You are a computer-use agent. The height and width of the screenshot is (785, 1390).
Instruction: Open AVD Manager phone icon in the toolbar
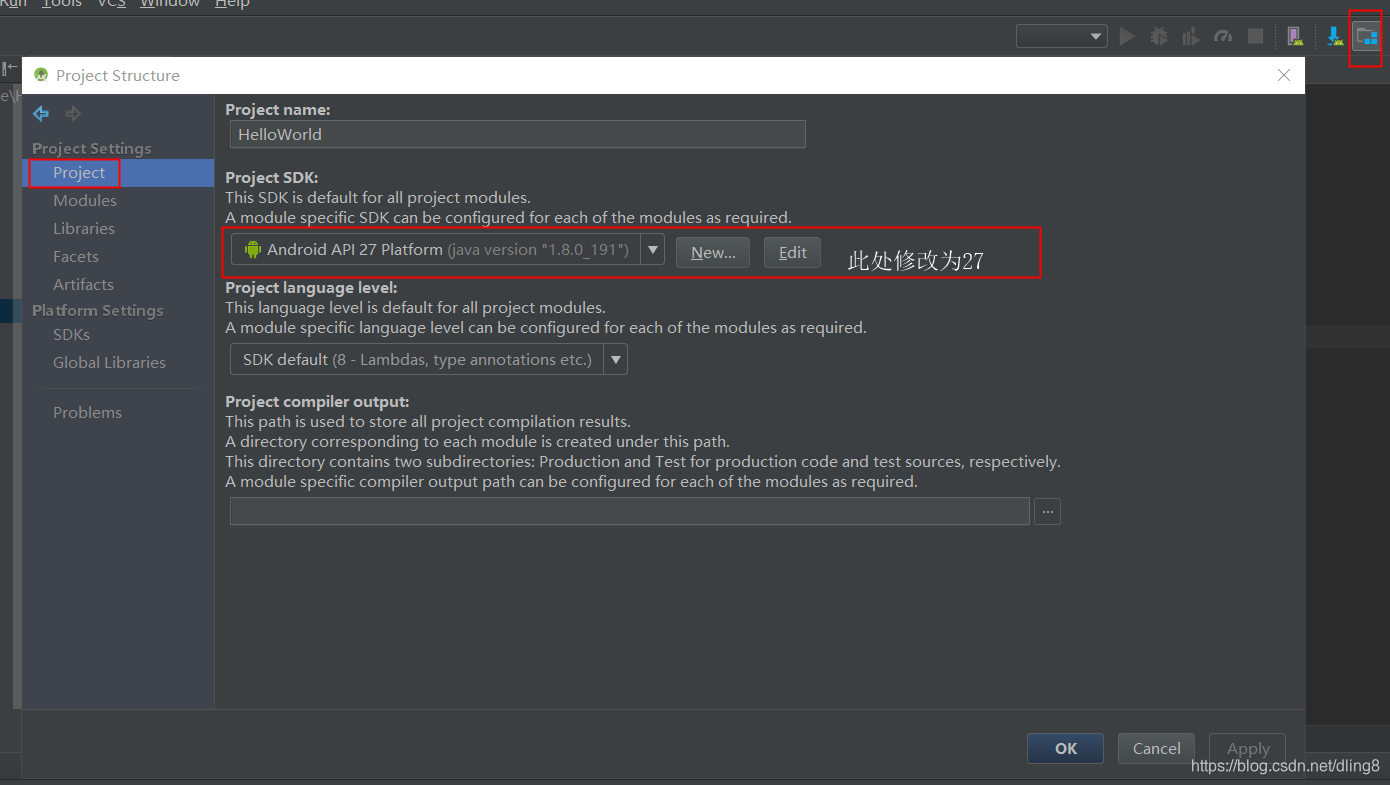[1295, 37]
